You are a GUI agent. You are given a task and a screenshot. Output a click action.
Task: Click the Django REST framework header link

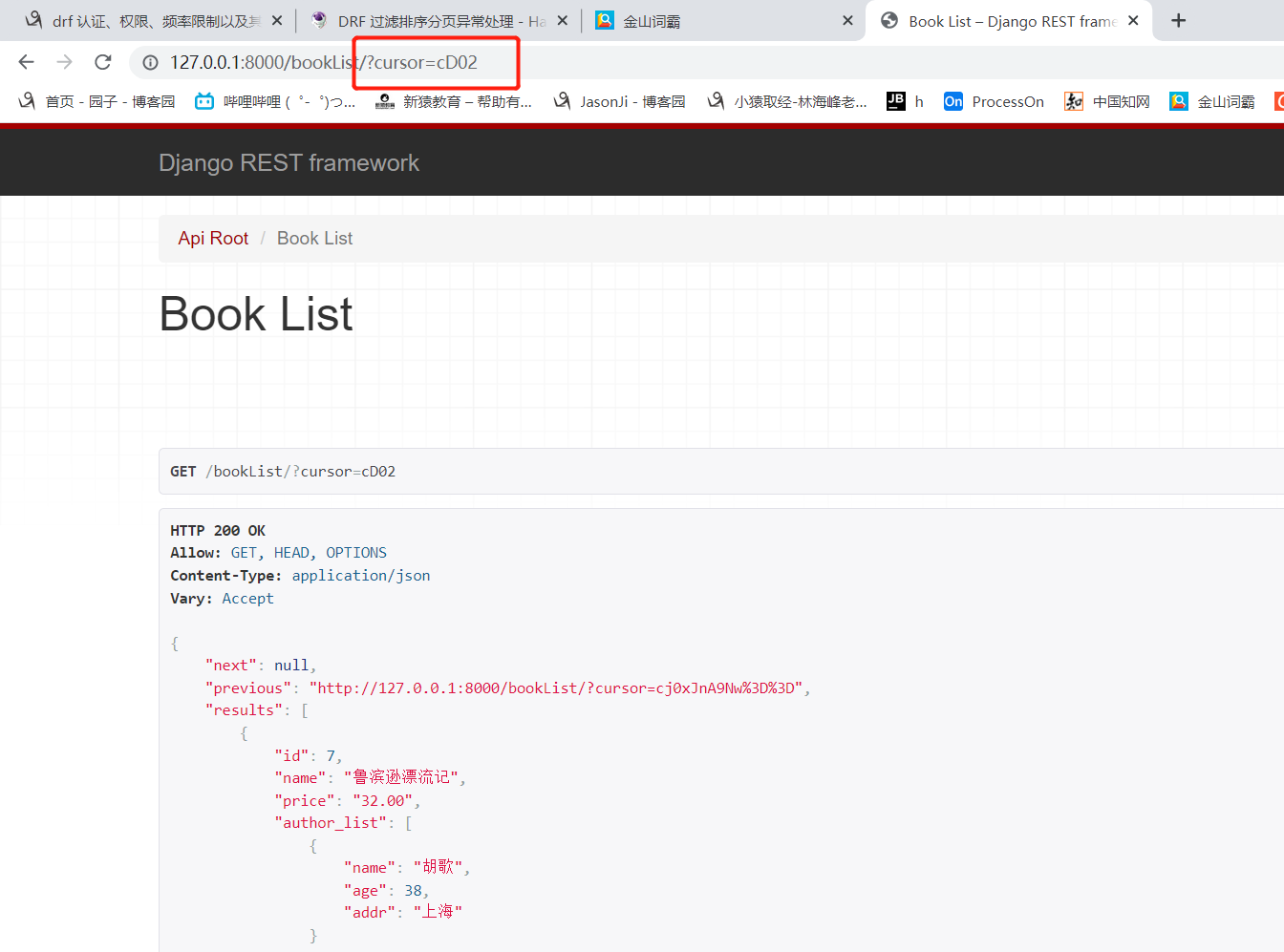click(x=289, y=163)
